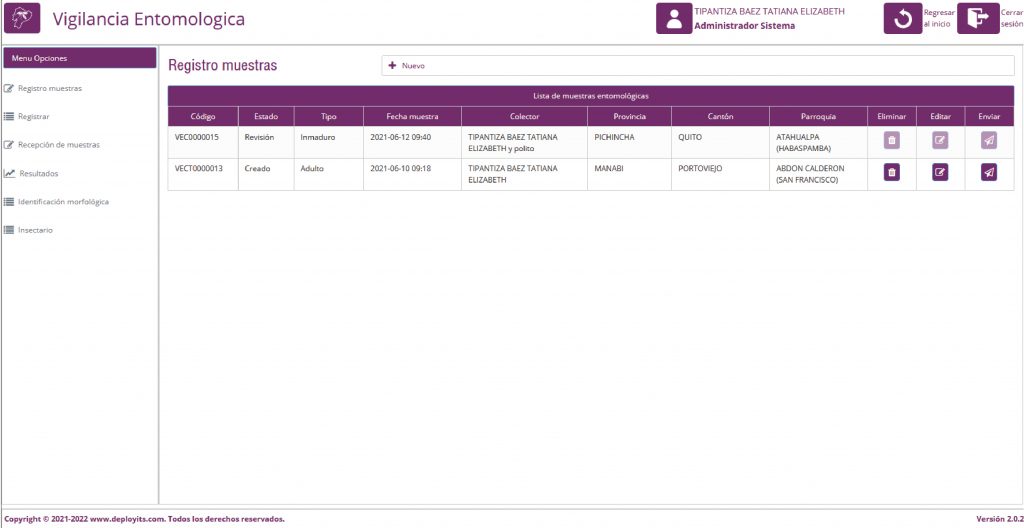Image resolution: width=1024 pixels, height=528 pixels.
Task: Open Registro muestras in sidebar
Action: [49, 89]
